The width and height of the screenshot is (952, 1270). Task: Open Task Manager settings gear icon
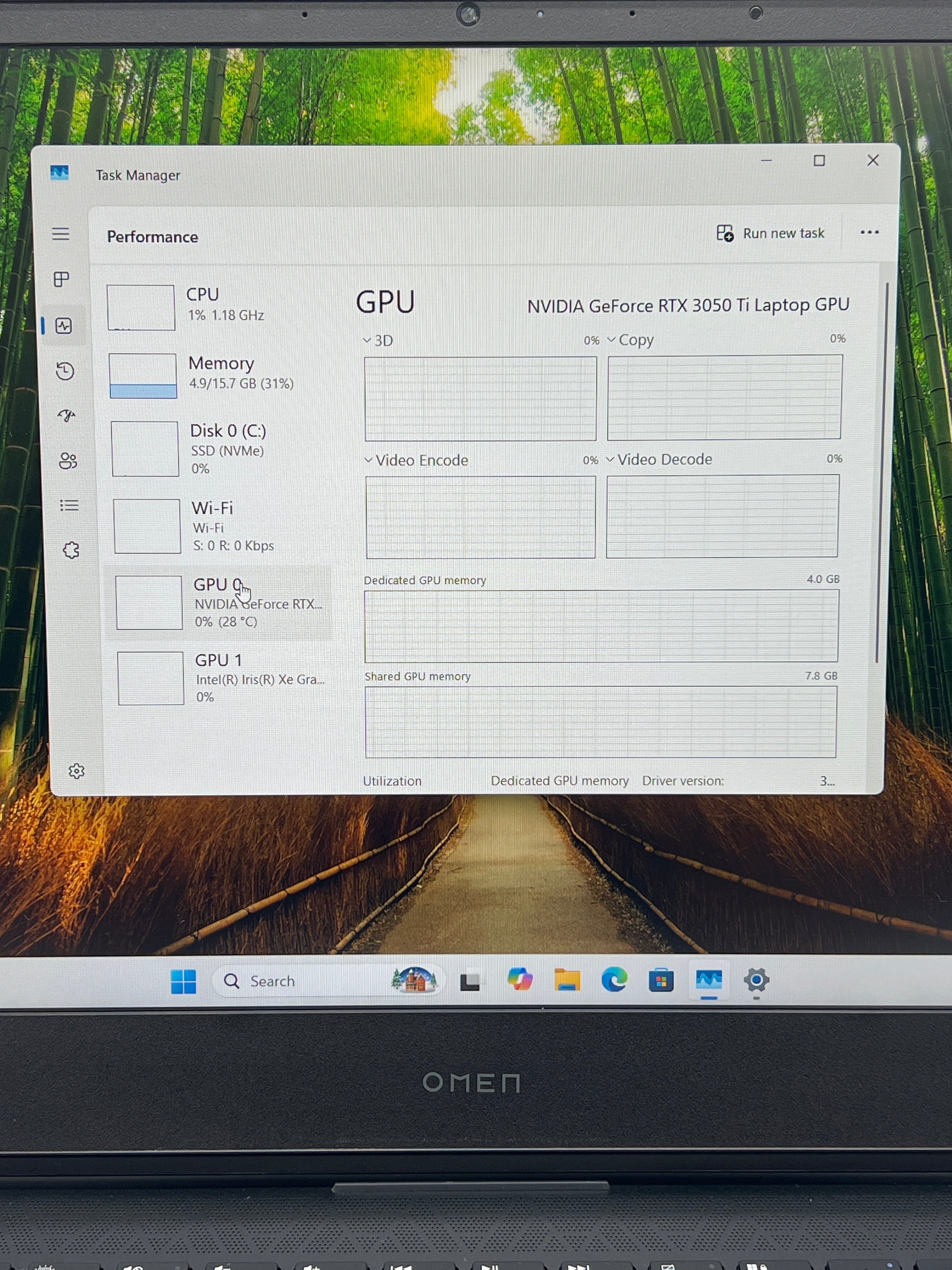click(x=76, y=771)
